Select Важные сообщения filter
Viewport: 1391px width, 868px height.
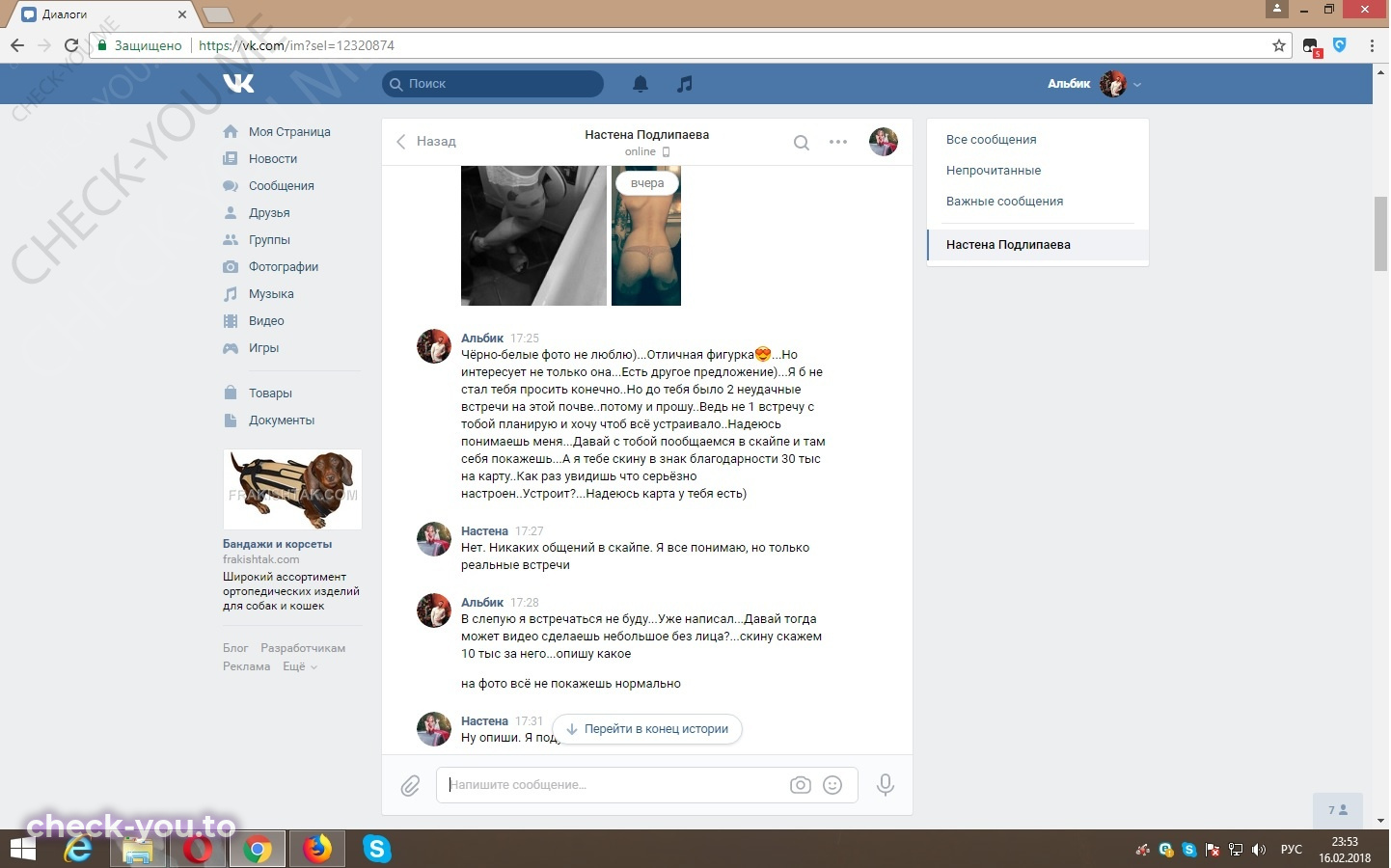(1038, 202)
